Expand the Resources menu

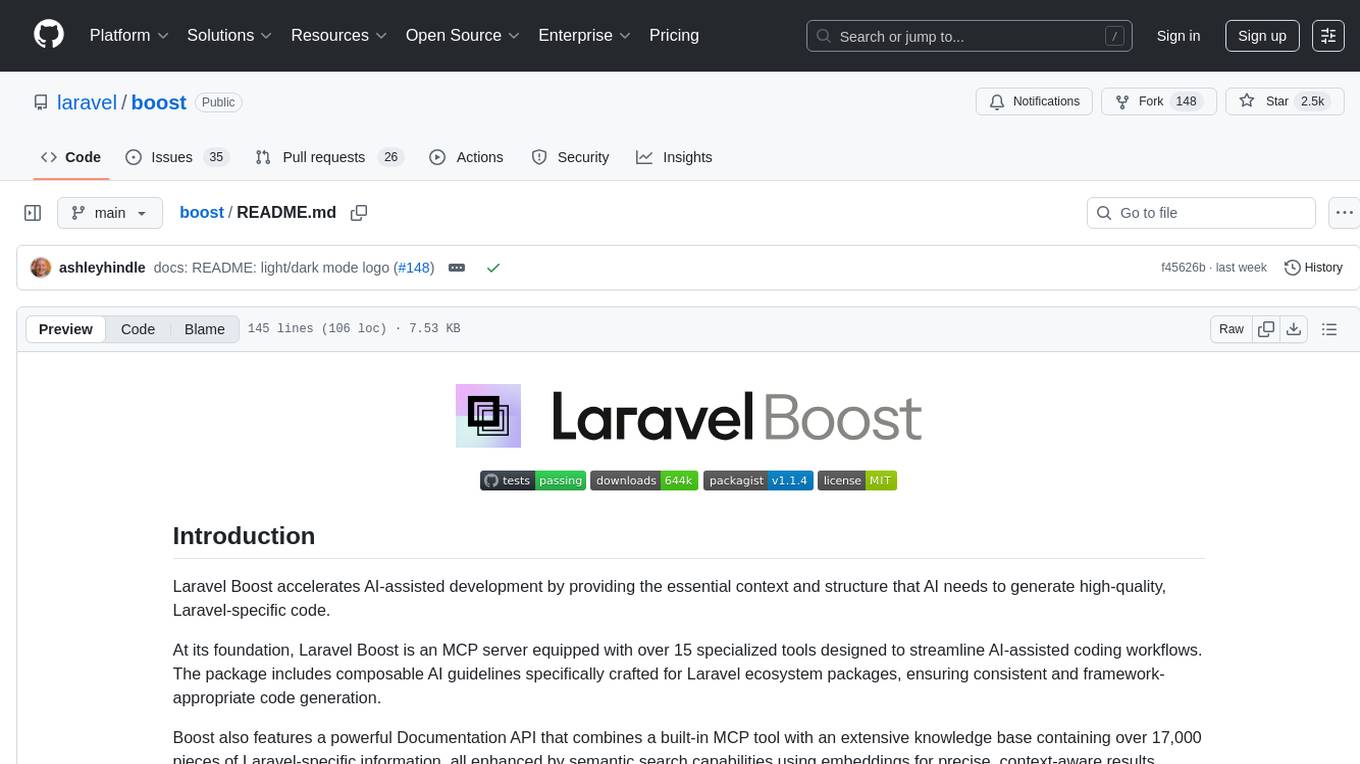(339, 35)
